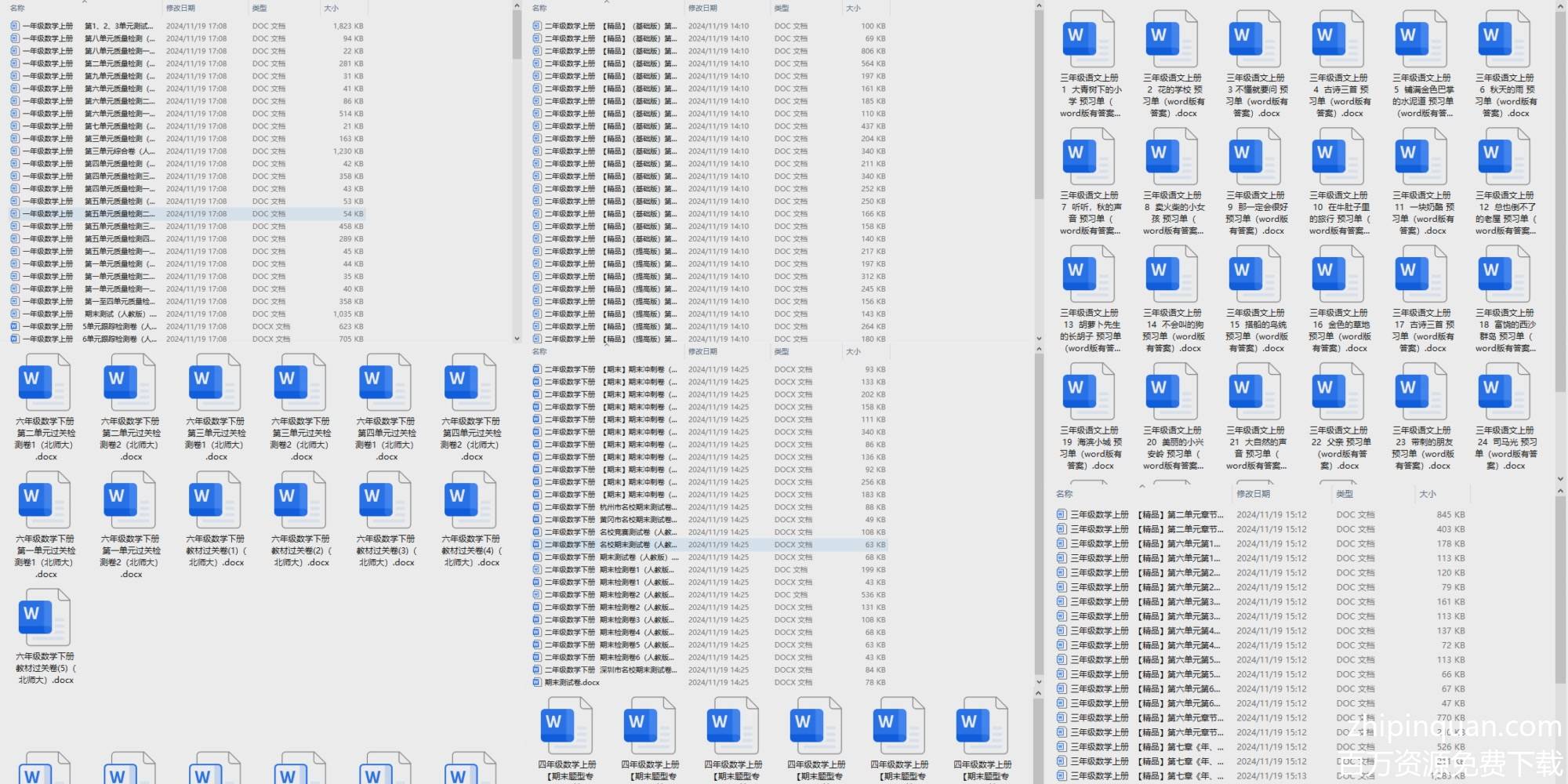The width and height of the screenshot is (1568, 784).
Task: Click the top-left list's scroll down arrow
Action: click(x=517, y=339)
